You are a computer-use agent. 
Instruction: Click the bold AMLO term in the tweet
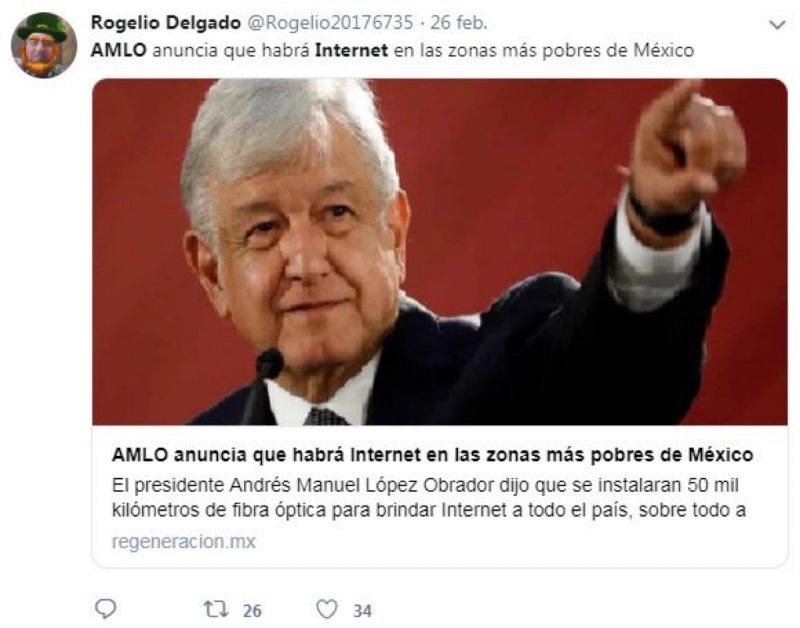[118, 50]
